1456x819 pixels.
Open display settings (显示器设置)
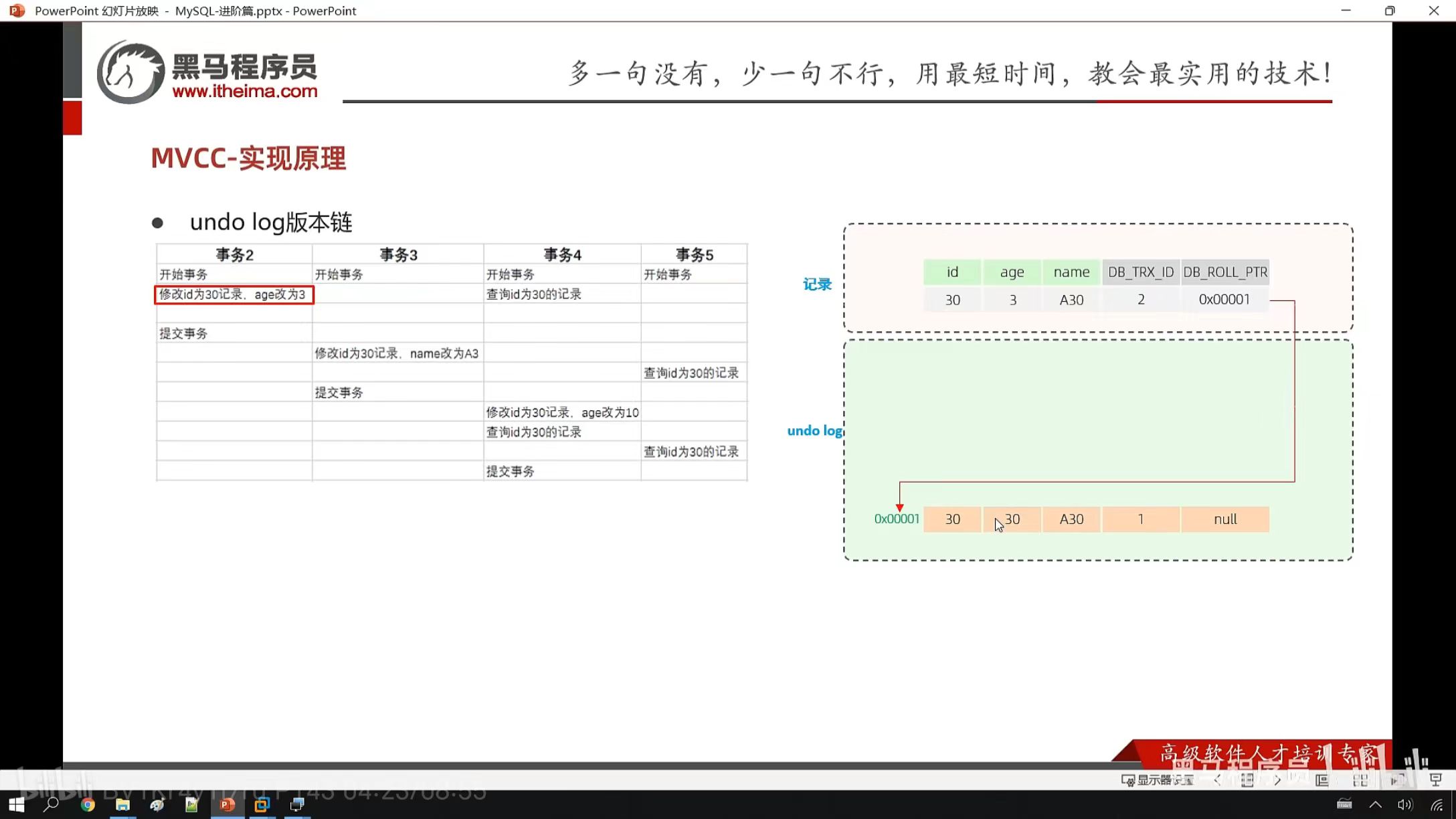pyautogui.click(x=1158, y=780)
